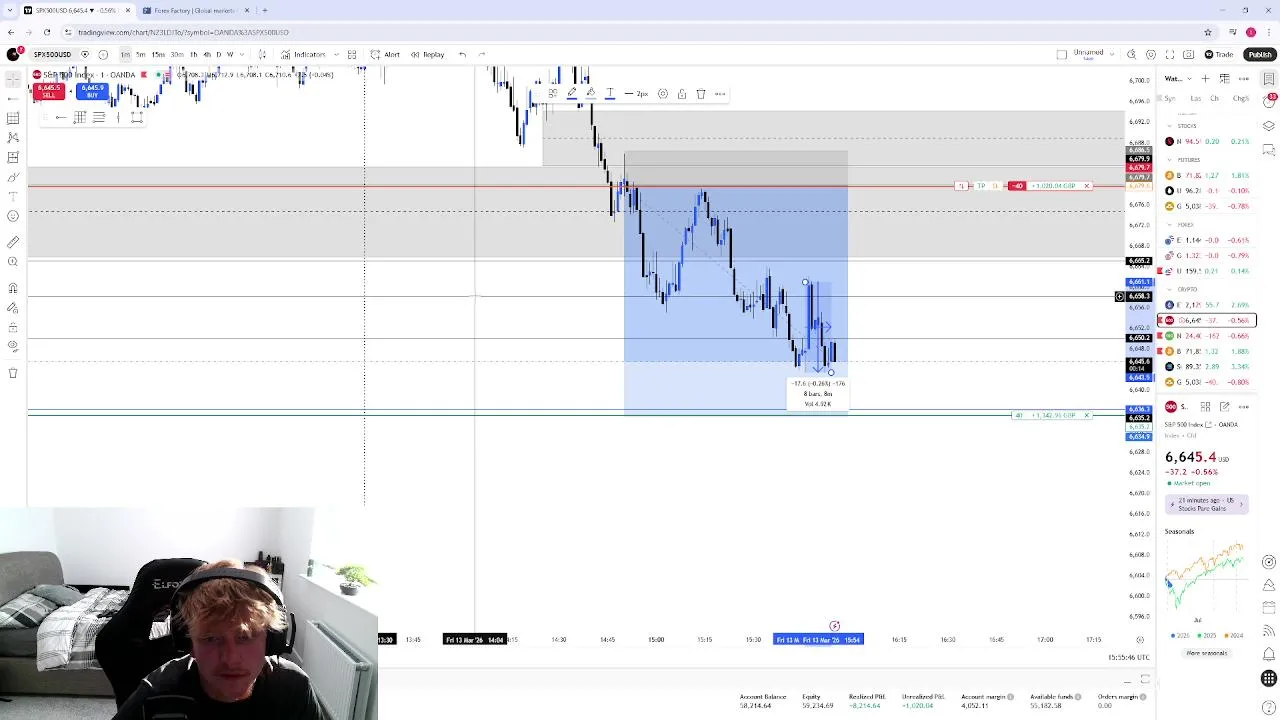This screenshot has height=720, width=1280.
Task: Open the alerts clock icon with badge
Action: pos(1269,101)
